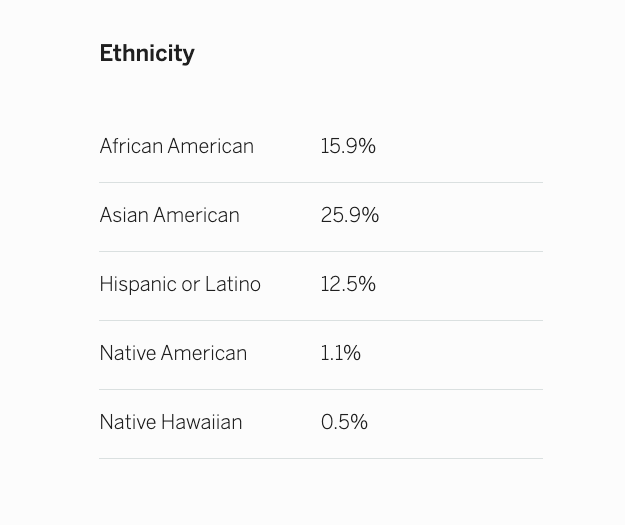The image size is (625, 525).
Task: Click the divider line below African American
Action: [321, 182]
